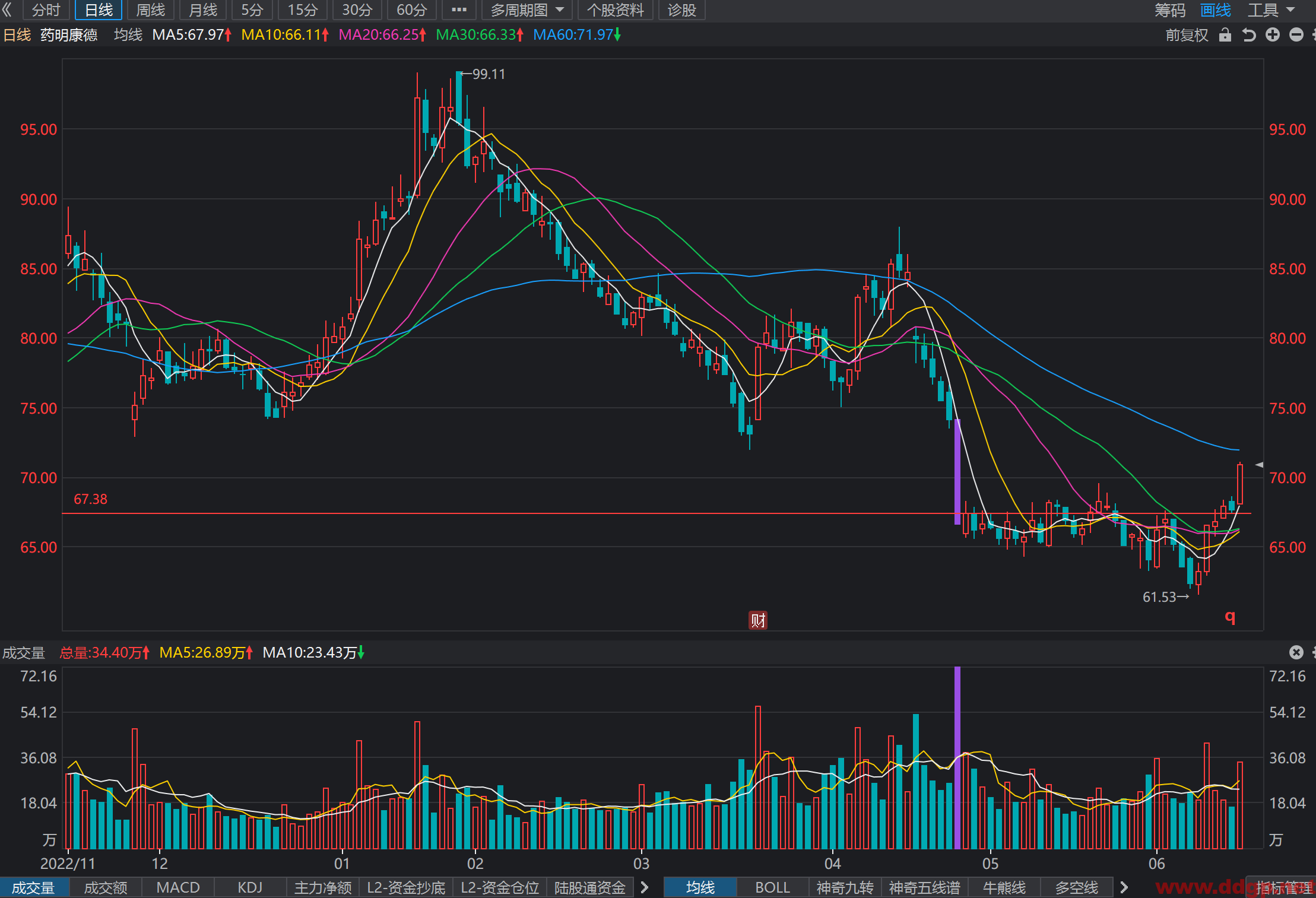The height and width of the screenshot is (898, 1316).
Task: Switch to L2-资金抄底 indicator
Action: point(406,888)
